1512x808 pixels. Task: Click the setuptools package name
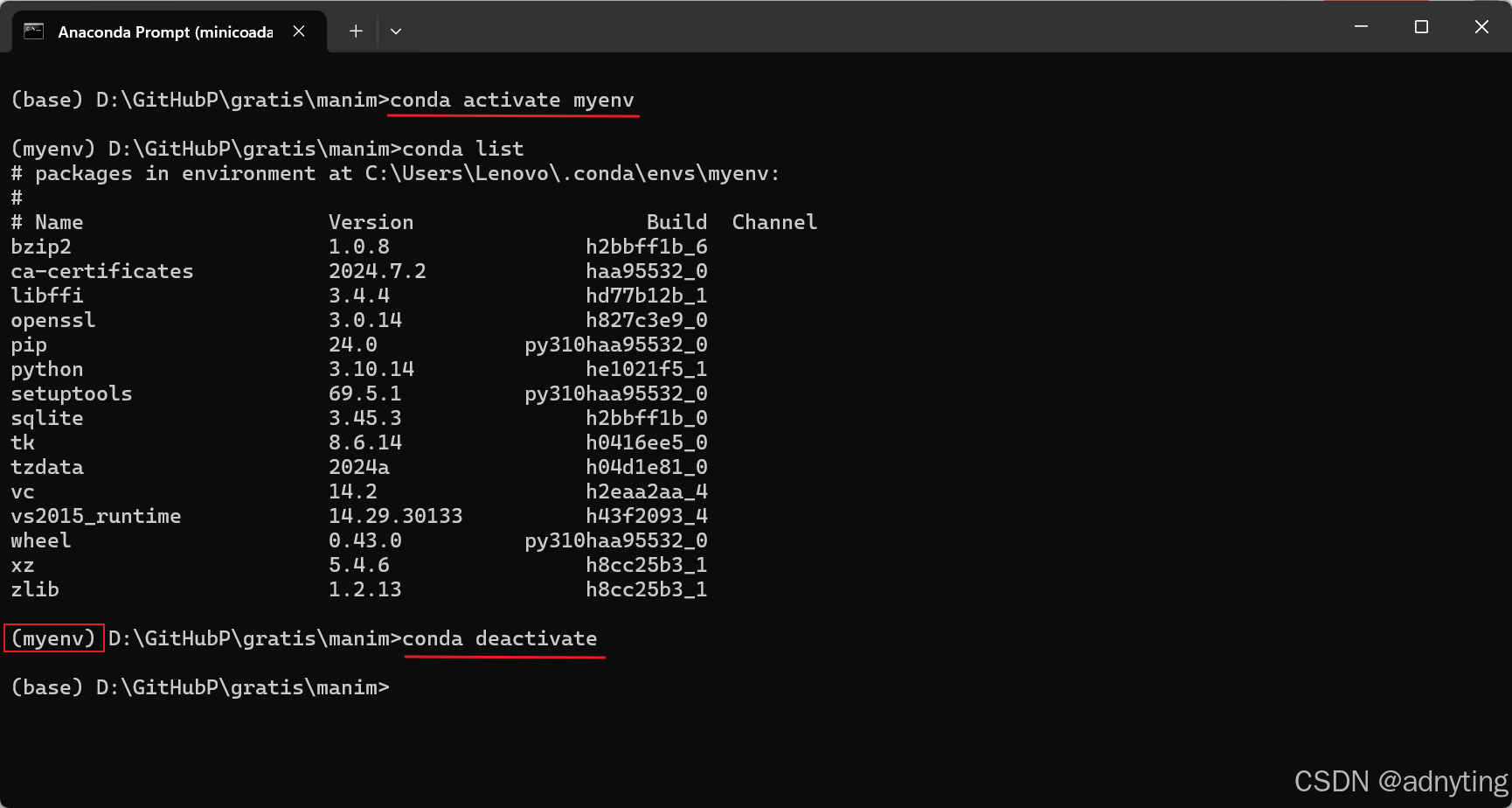(72, 394)
